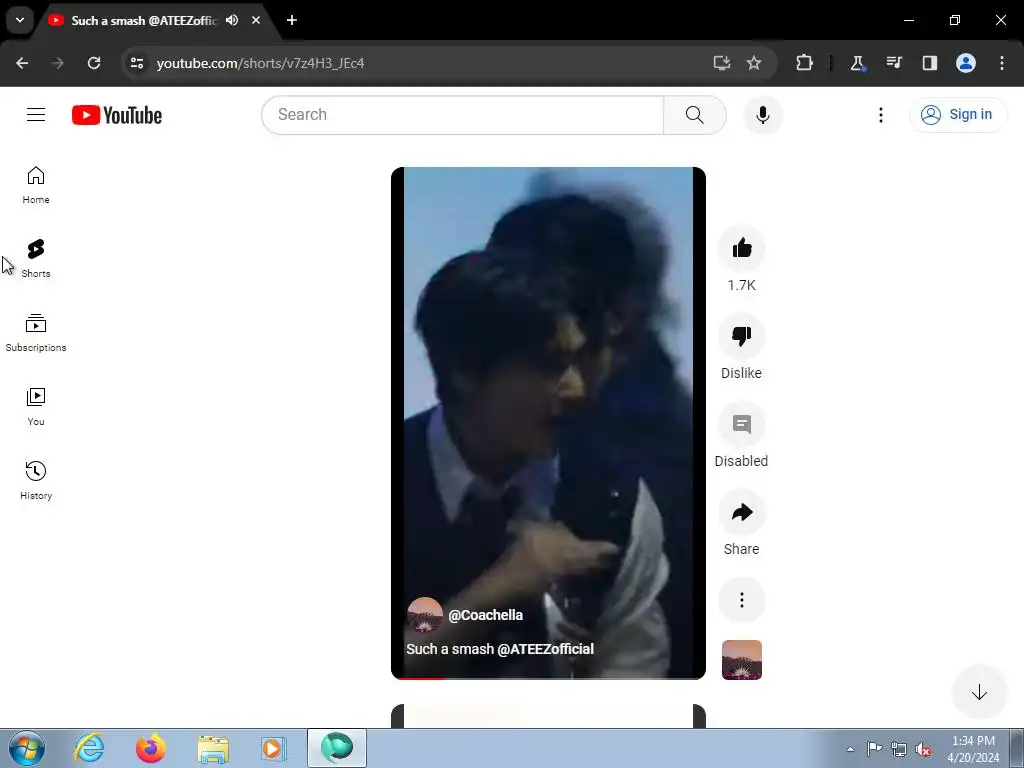The width and height of the screenshot is (1024, 768).
Task: View site information icon in address bar
Action: (137, 63)
